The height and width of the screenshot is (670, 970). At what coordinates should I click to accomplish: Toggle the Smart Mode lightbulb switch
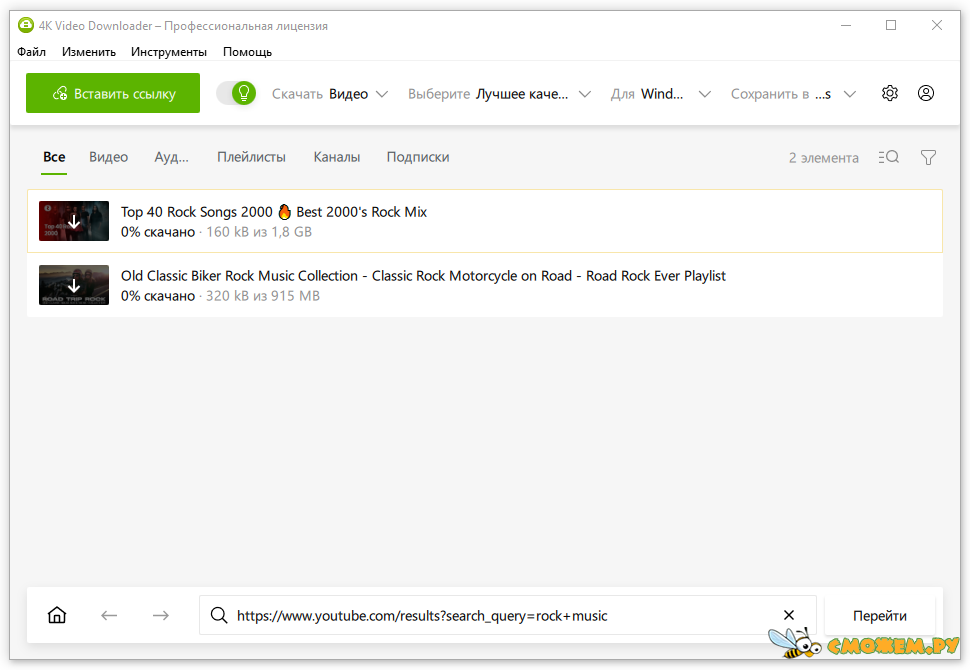(x=236, y=93)
